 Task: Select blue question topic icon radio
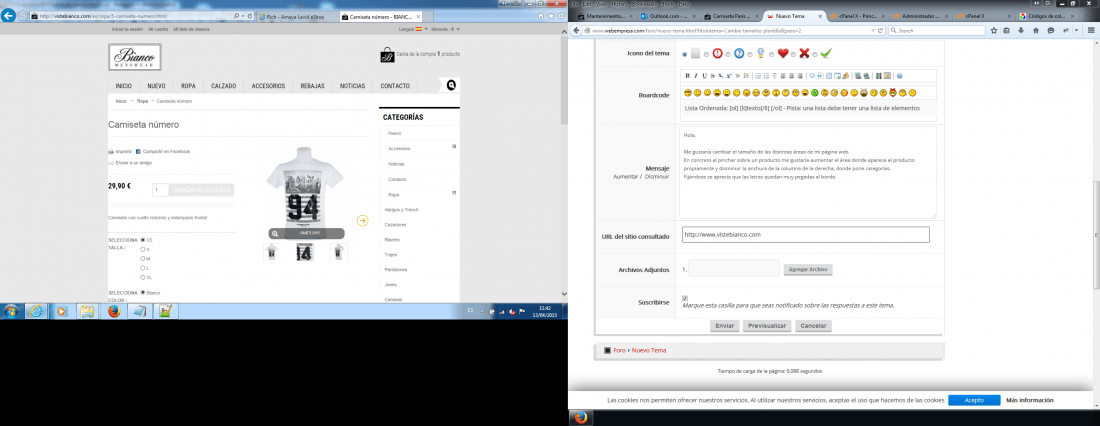pos(727,54)
